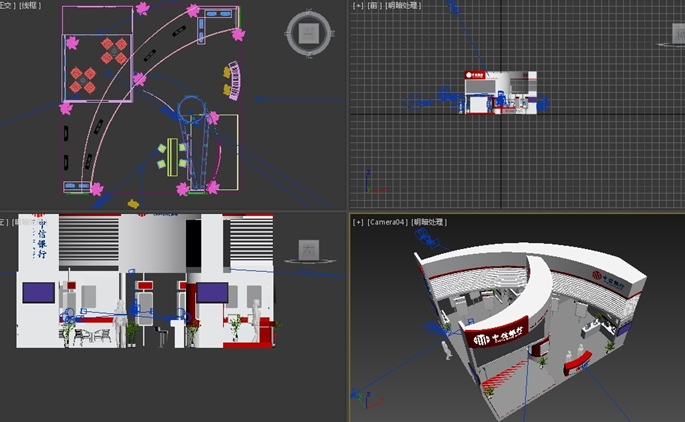This screenshot has height=422, width=685.
Task: Open the [前] view label menu
Action: pos(374,6)
